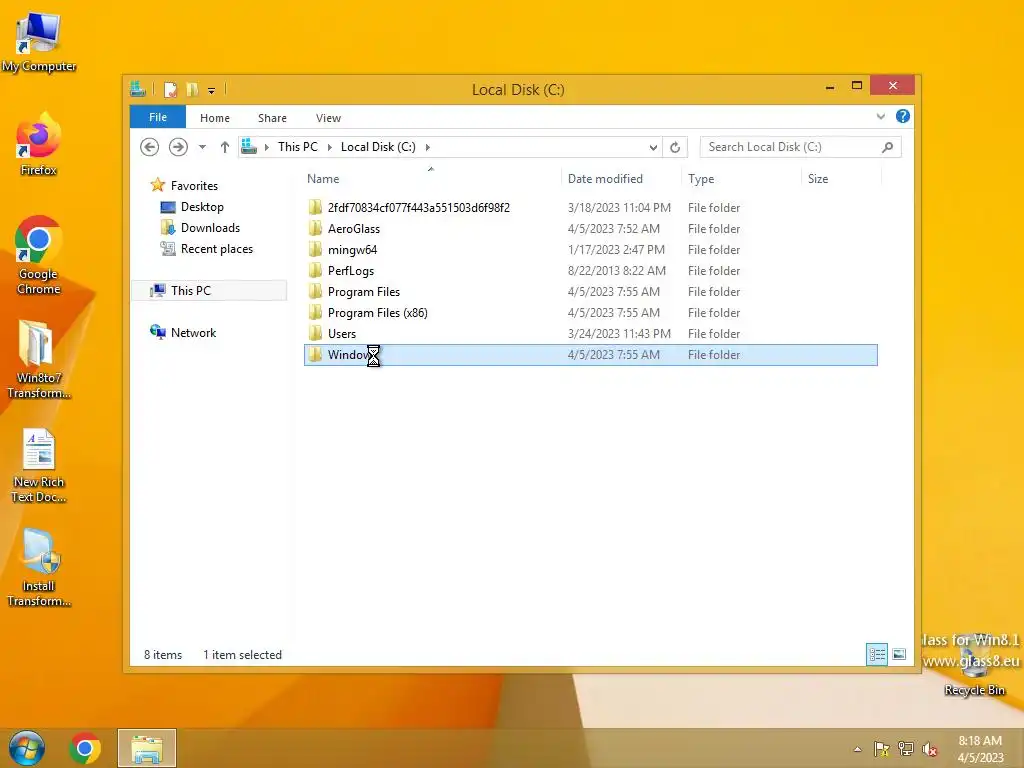Go forward with the Forward arrow
1024x768 pixels.
point(178,147)
